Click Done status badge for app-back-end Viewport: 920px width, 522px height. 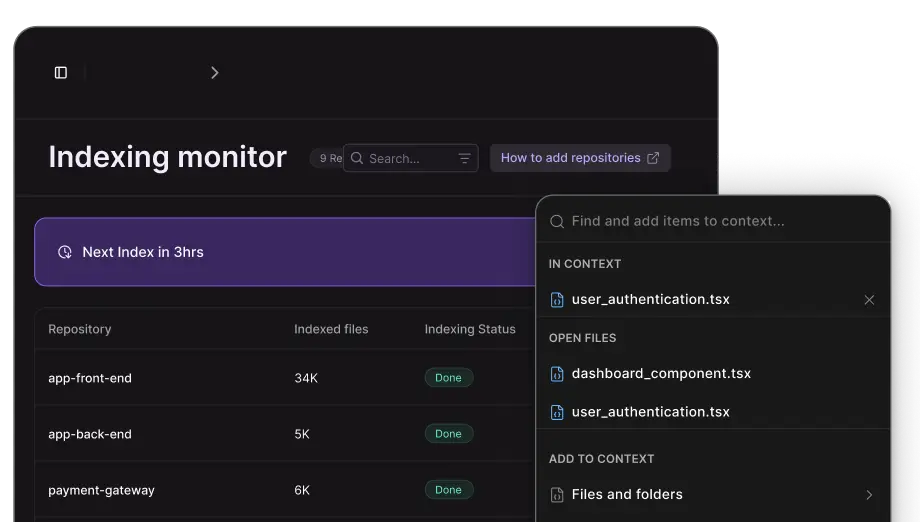pyautogui.click(x=448, y=434)
